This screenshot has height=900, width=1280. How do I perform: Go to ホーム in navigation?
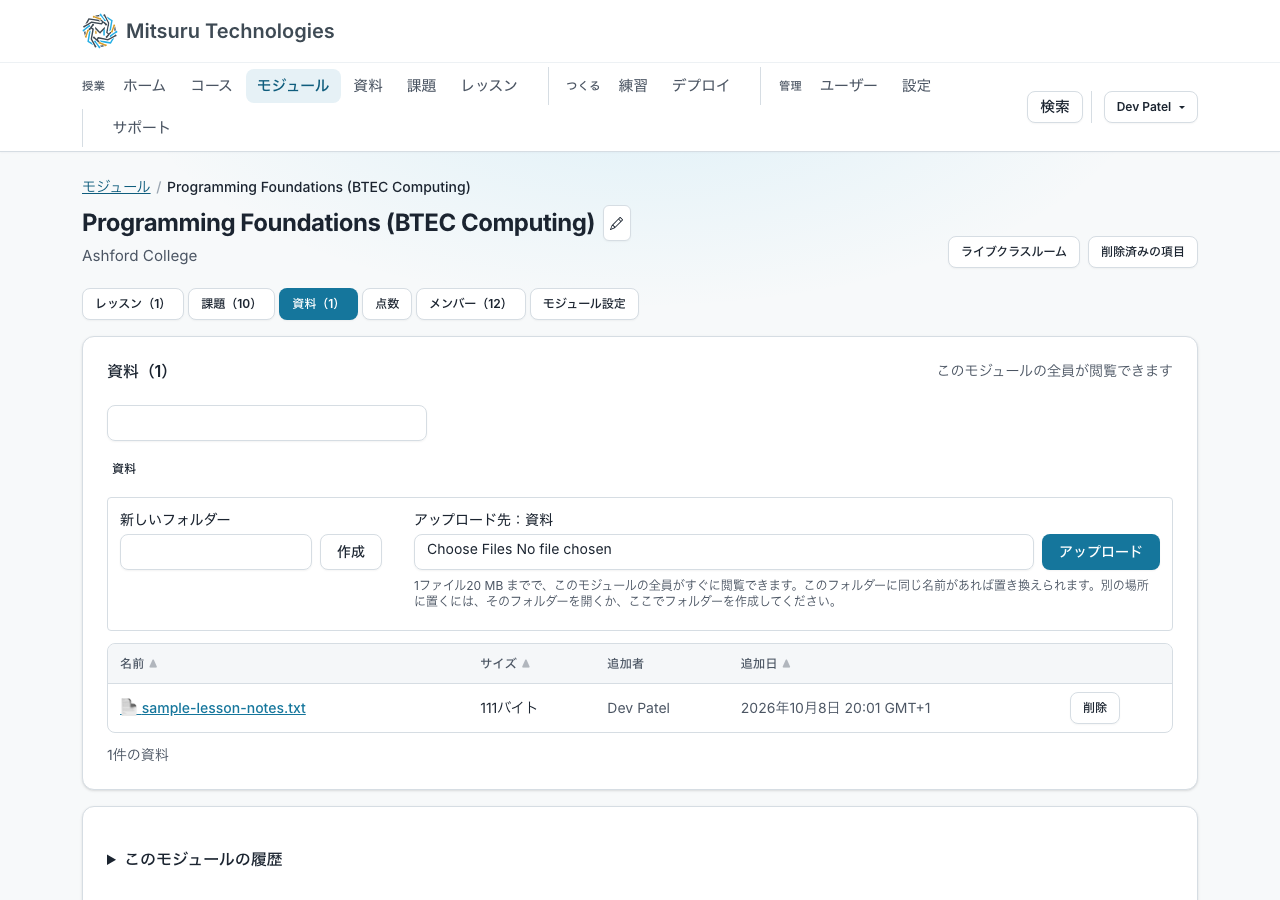pos(145,86)
